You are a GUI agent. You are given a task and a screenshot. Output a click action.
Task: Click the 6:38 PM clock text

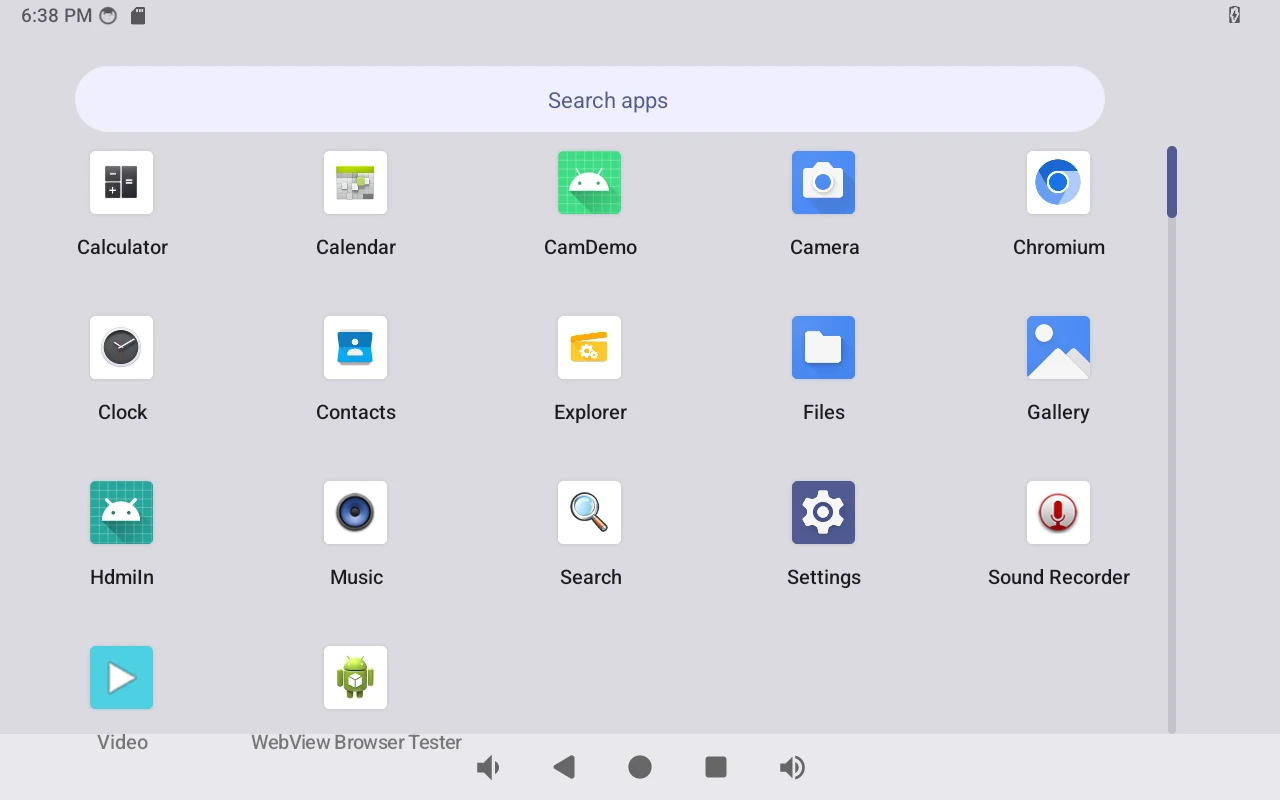point(56,16)
